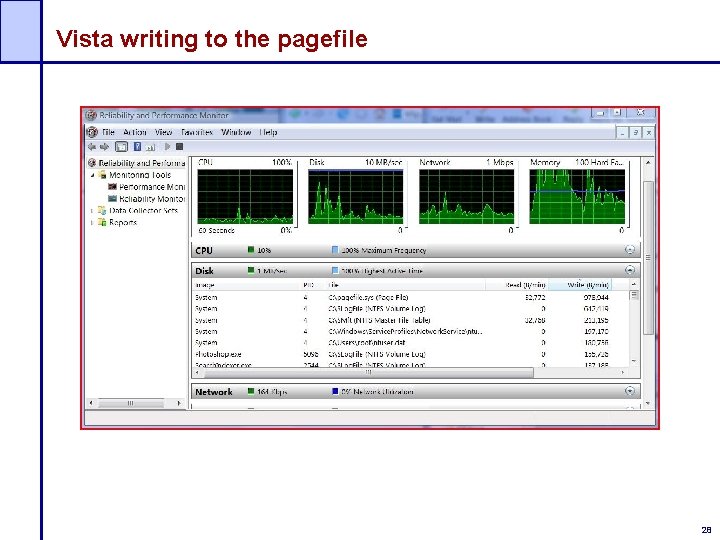The width and height of the screenshot is (720, 540).
Task: Click the tree pane scroll-right arrow
Action: coord(179,403)
